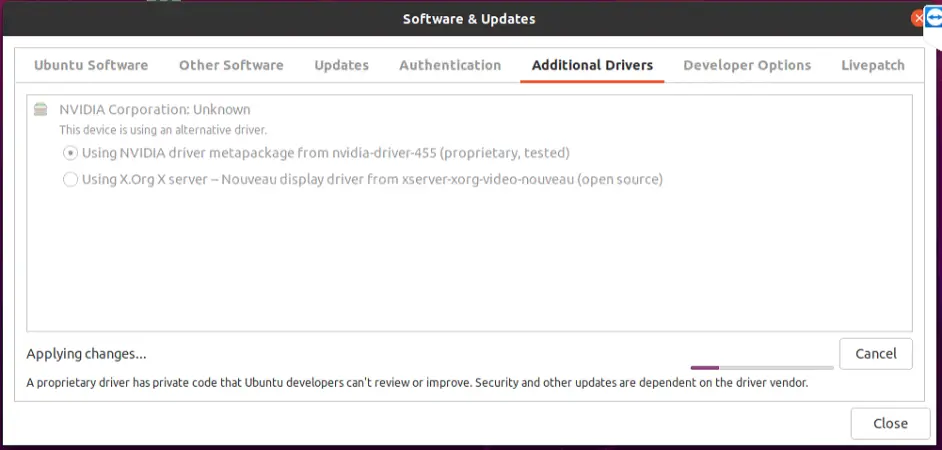The height and width of the screenshot is (450, 942).
Task: Open the Authentication tab
Action: pos(450,65)
